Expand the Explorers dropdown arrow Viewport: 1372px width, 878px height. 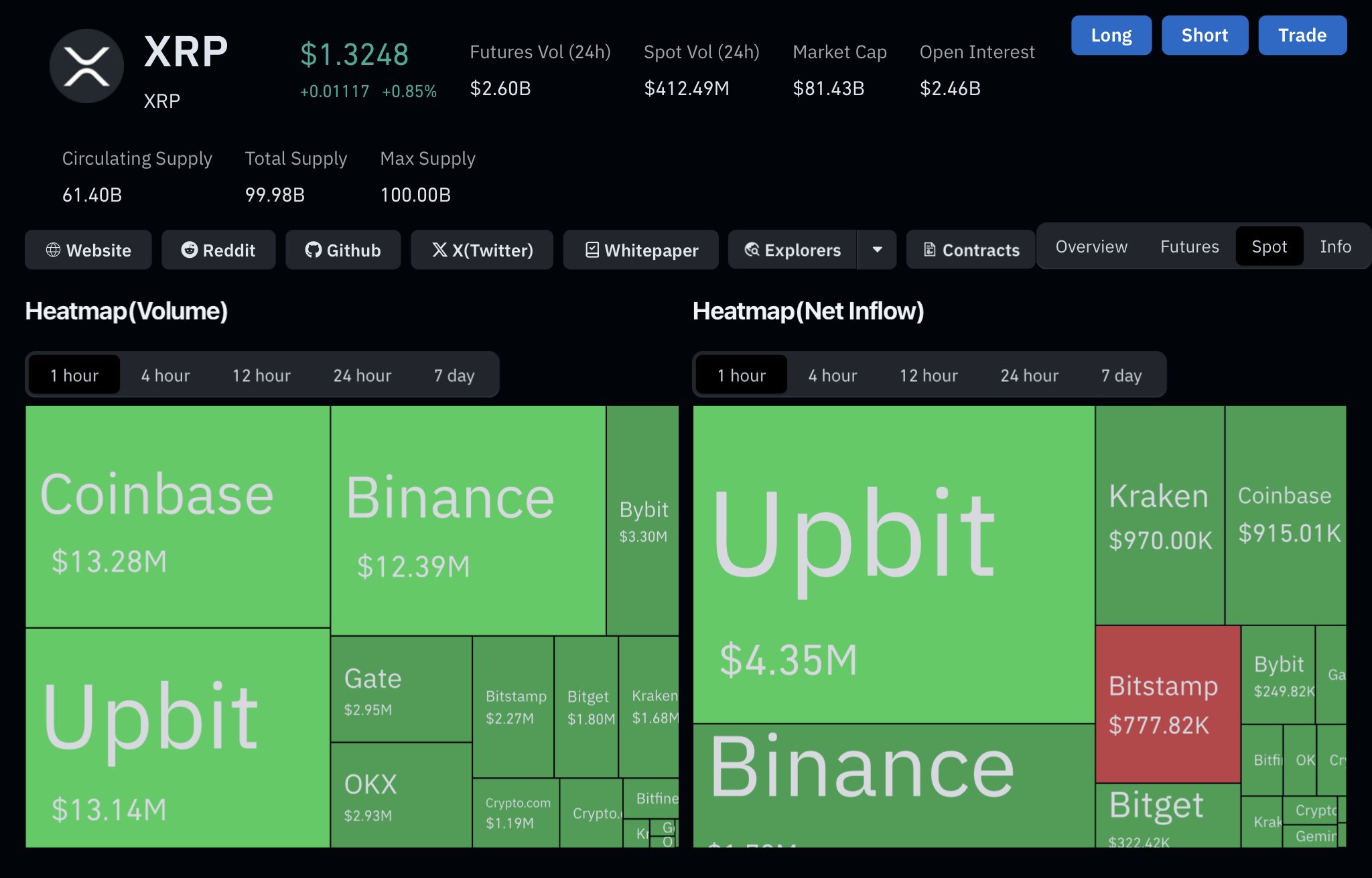coord(877,250)
